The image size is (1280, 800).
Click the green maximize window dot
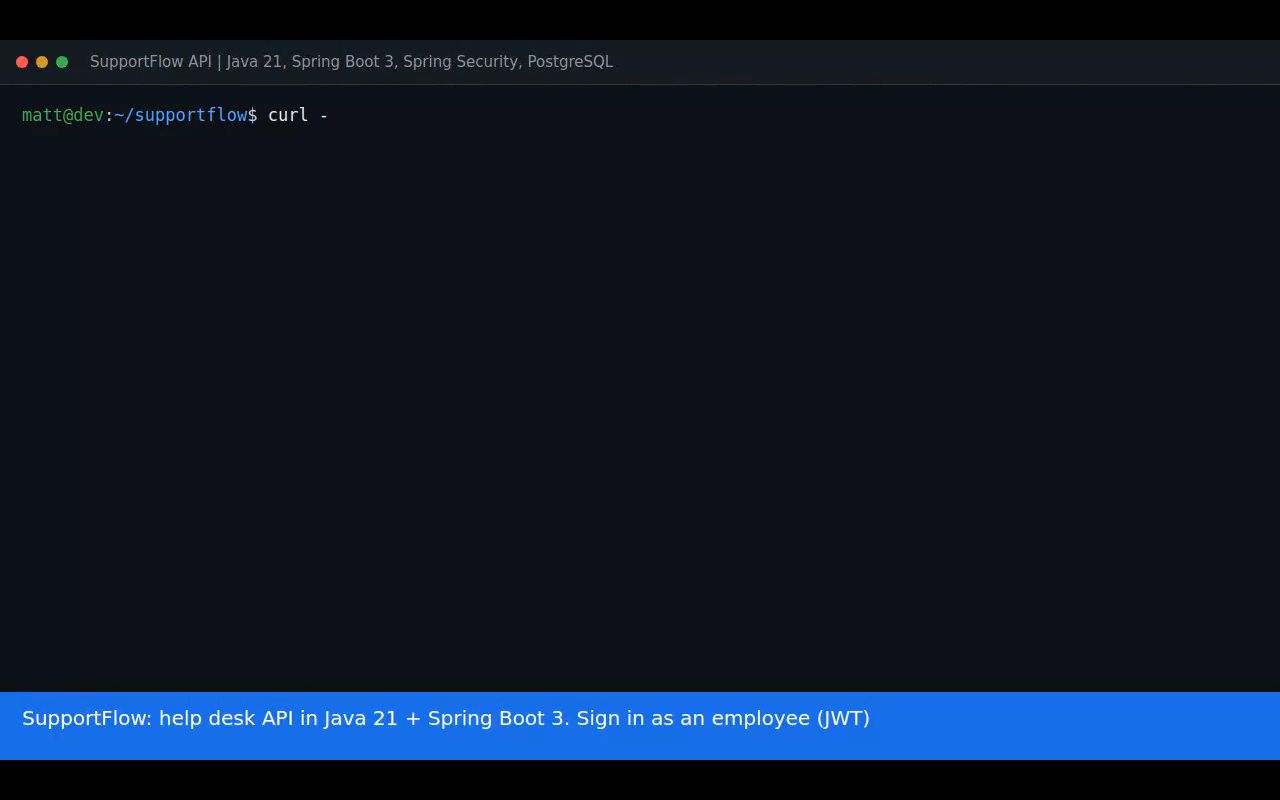point(62,62)
